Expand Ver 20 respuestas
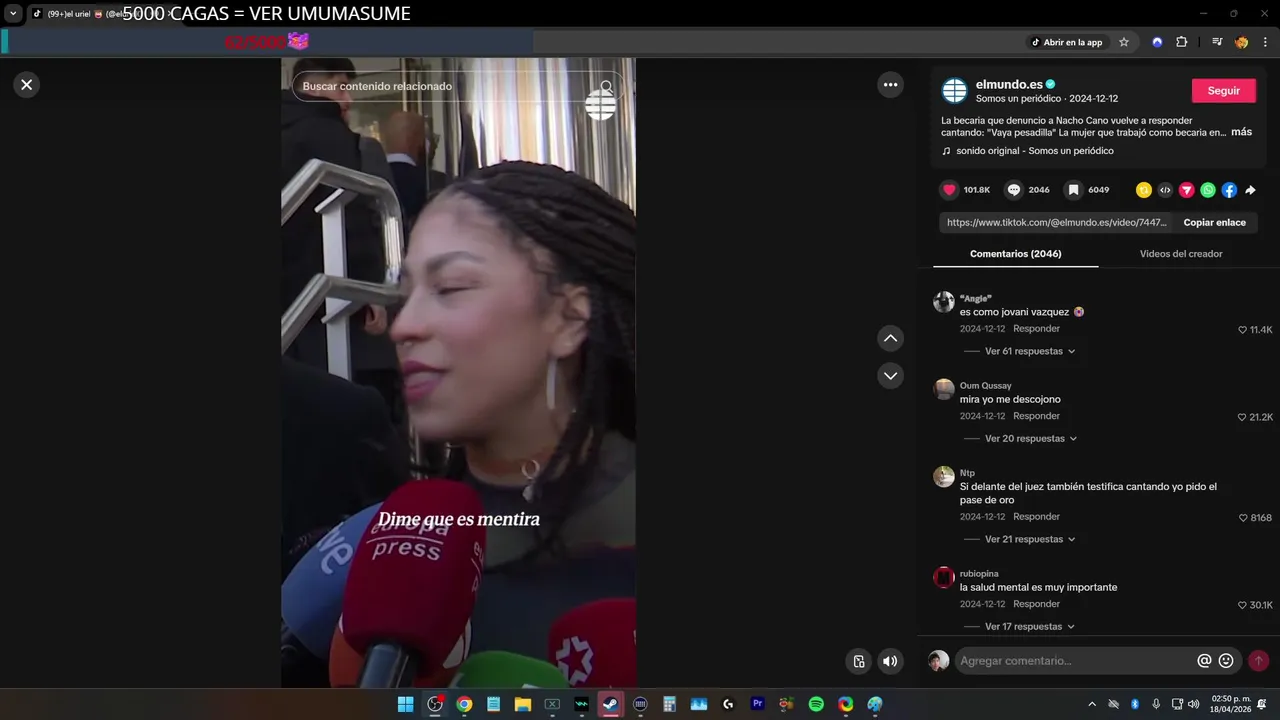 coord(1031,439)
